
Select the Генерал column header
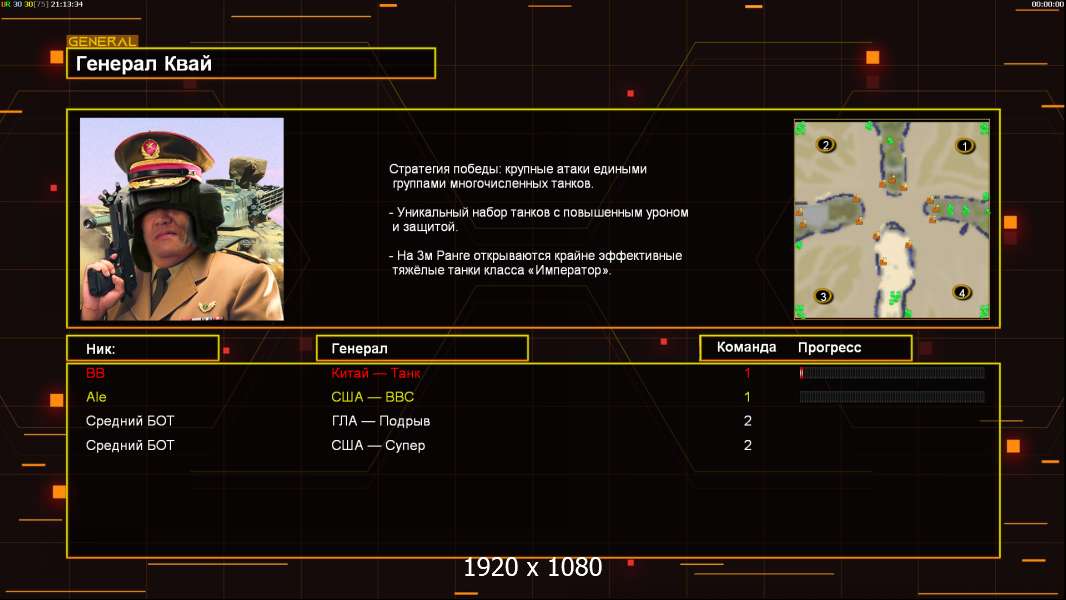422,349
